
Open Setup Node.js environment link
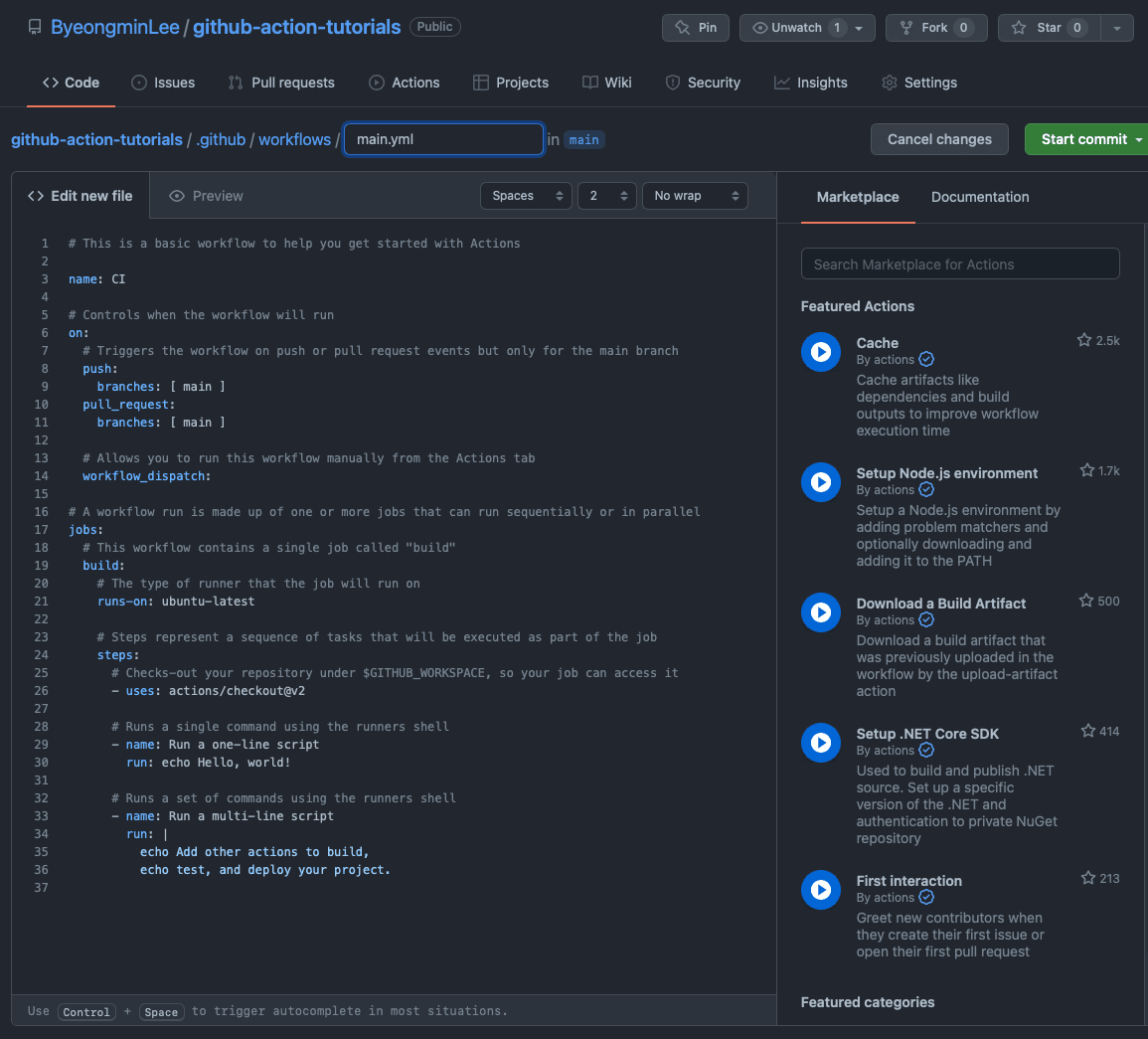pyautogui.click(x=946, y=473)
